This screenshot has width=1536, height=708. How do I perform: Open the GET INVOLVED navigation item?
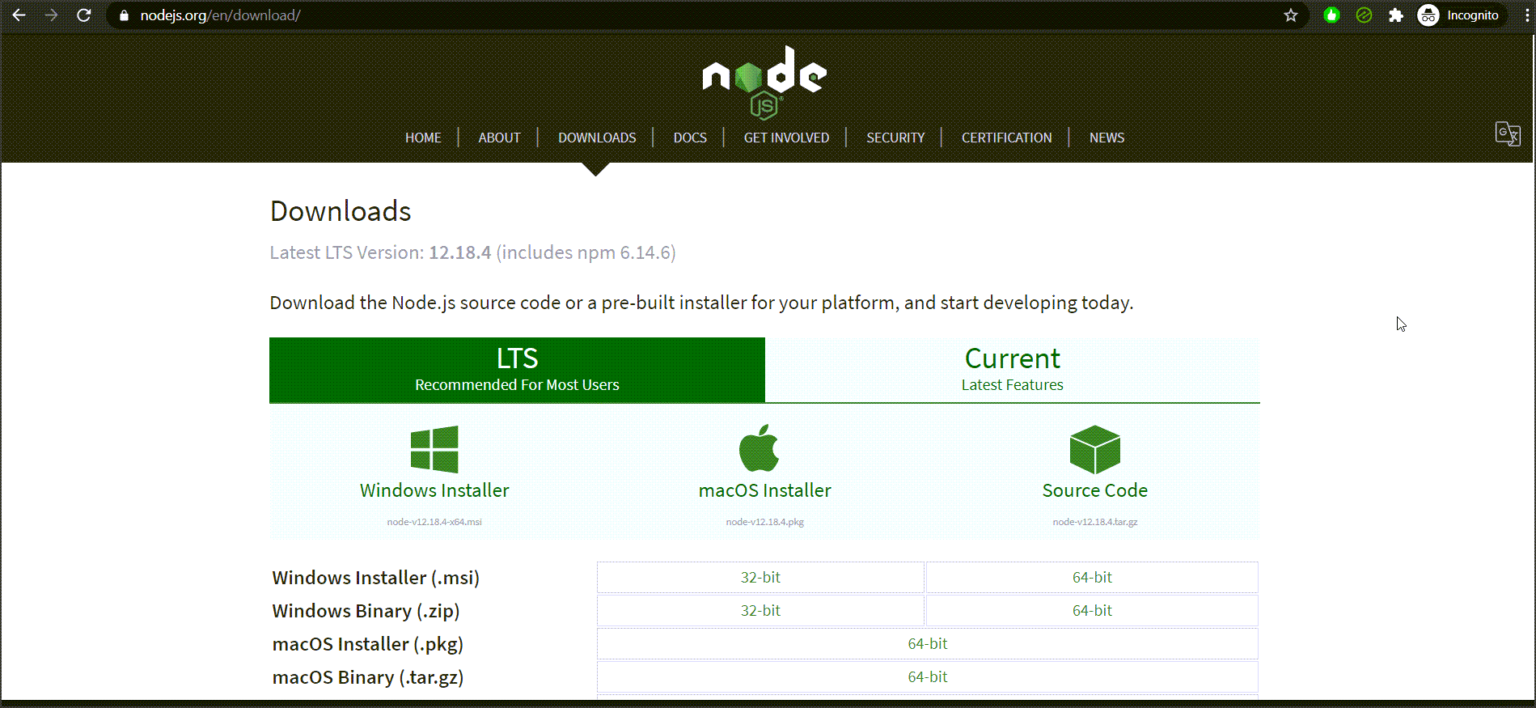(x=786, y=138)
